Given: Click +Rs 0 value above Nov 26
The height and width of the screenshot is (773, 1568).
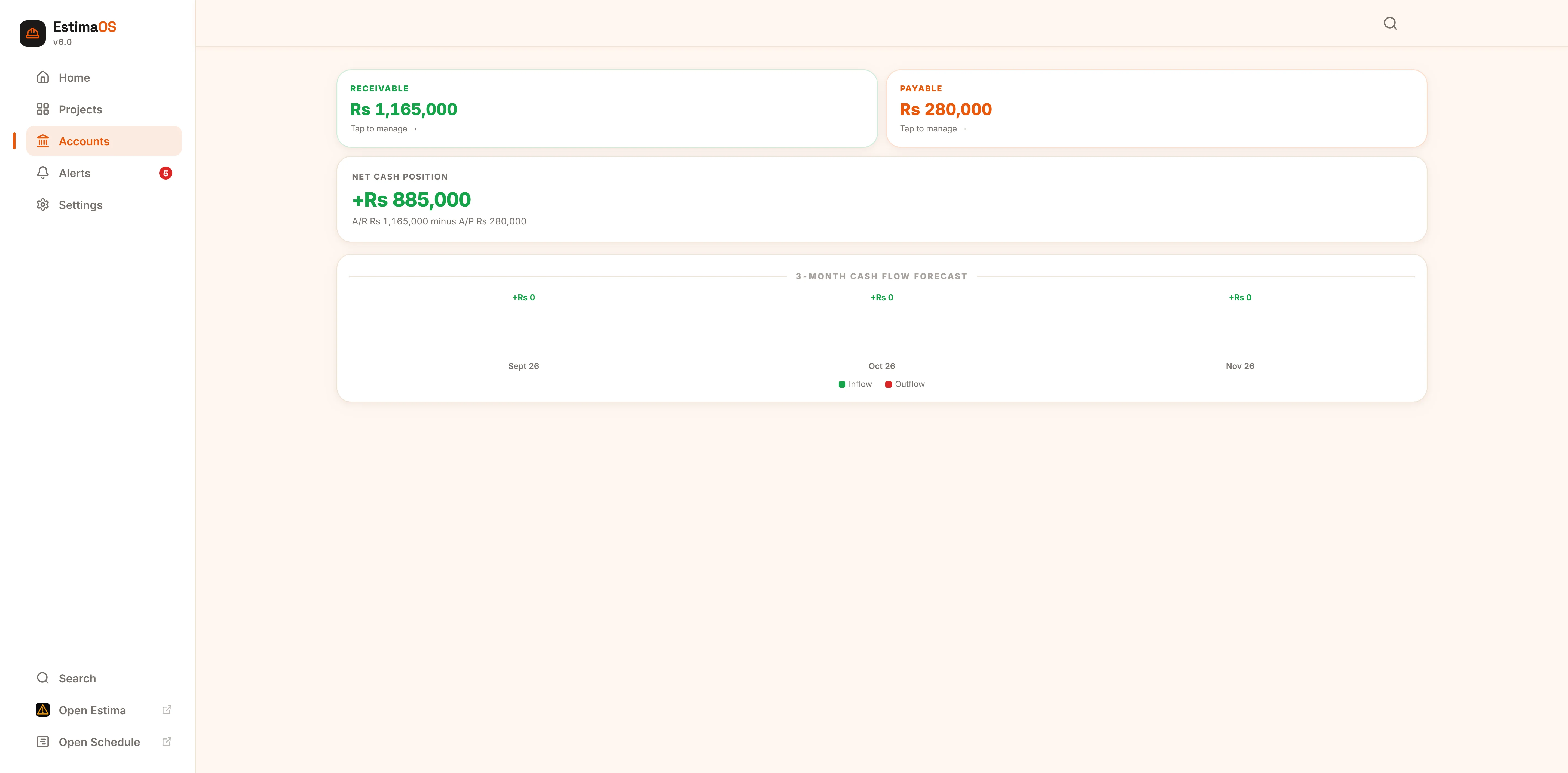Looking at the screenshot, I should (x=1240, y=297).
